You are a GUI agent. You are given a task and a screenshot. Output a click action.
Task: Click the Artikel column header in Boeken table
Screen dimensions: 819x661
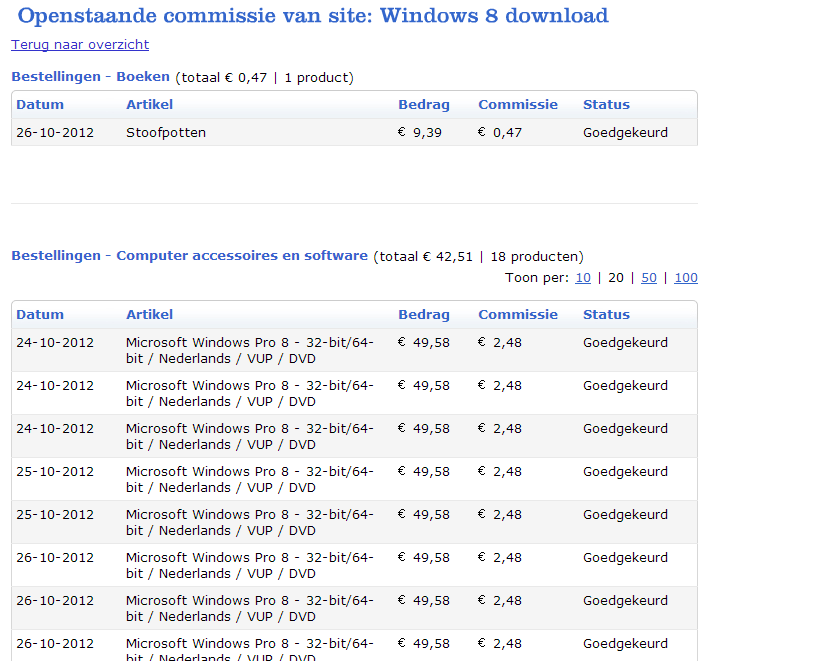pyautogui.click(x=149, y=104)
